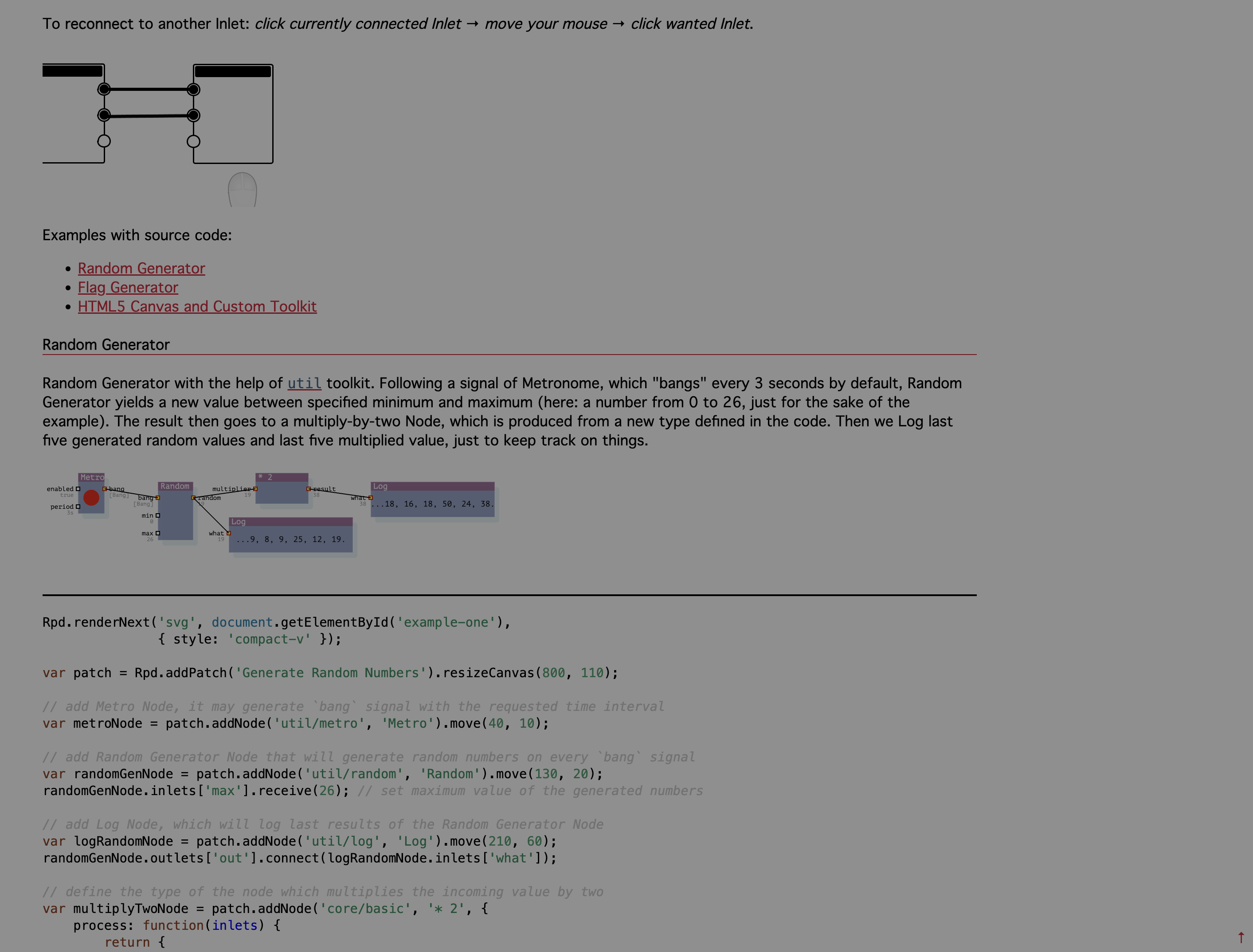Click the 'max' label showing 26
This screenshot has height=952, width=1253.
click(147, 533)
